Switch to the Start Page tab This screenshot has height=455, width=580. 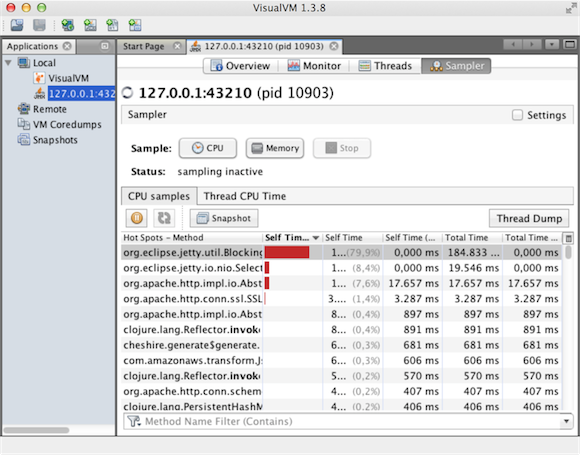tap(144, 46)
